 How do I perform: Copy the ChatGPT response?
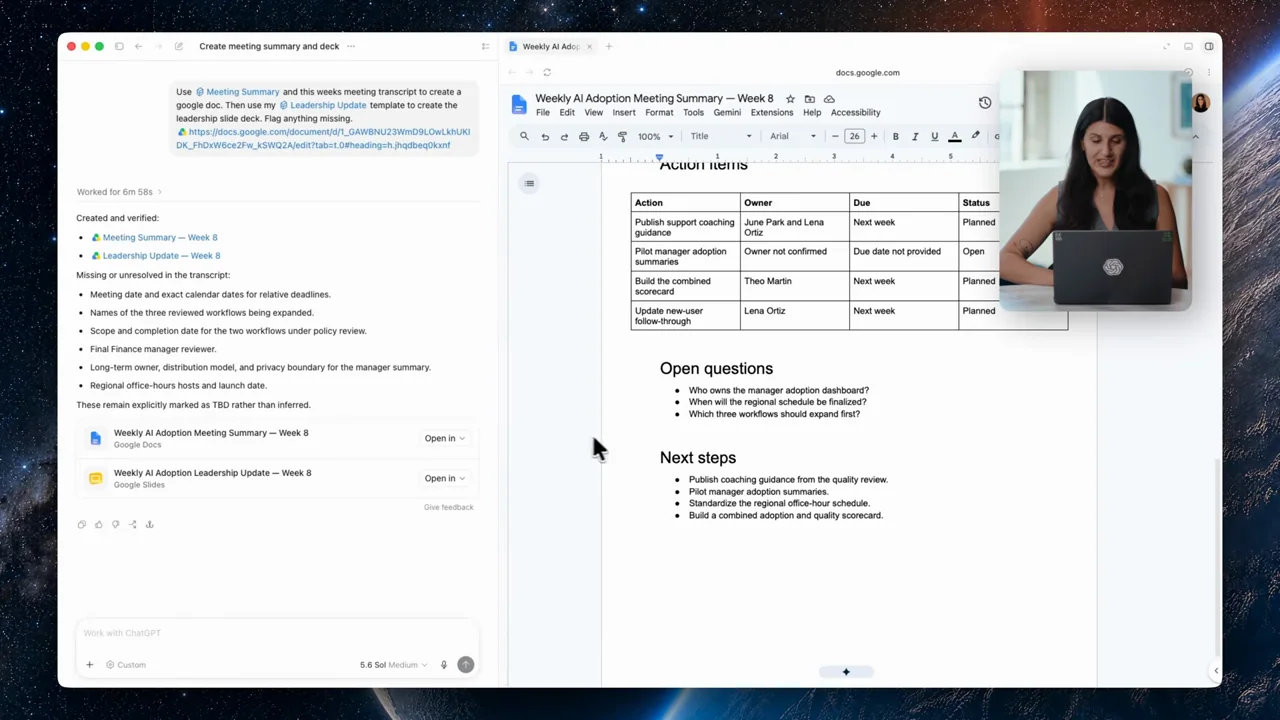tap(82, 524)
